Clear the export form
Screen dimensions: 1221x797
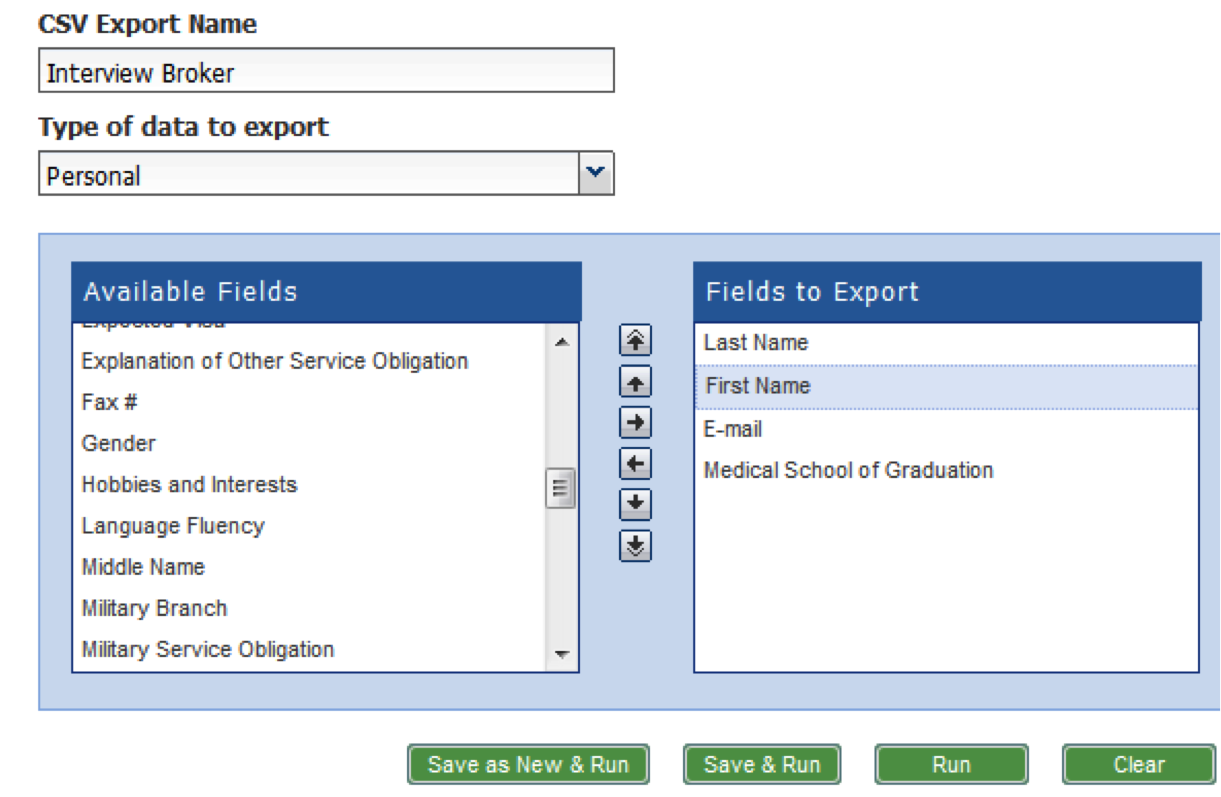pyautogui.click(x=1139, y=765)
